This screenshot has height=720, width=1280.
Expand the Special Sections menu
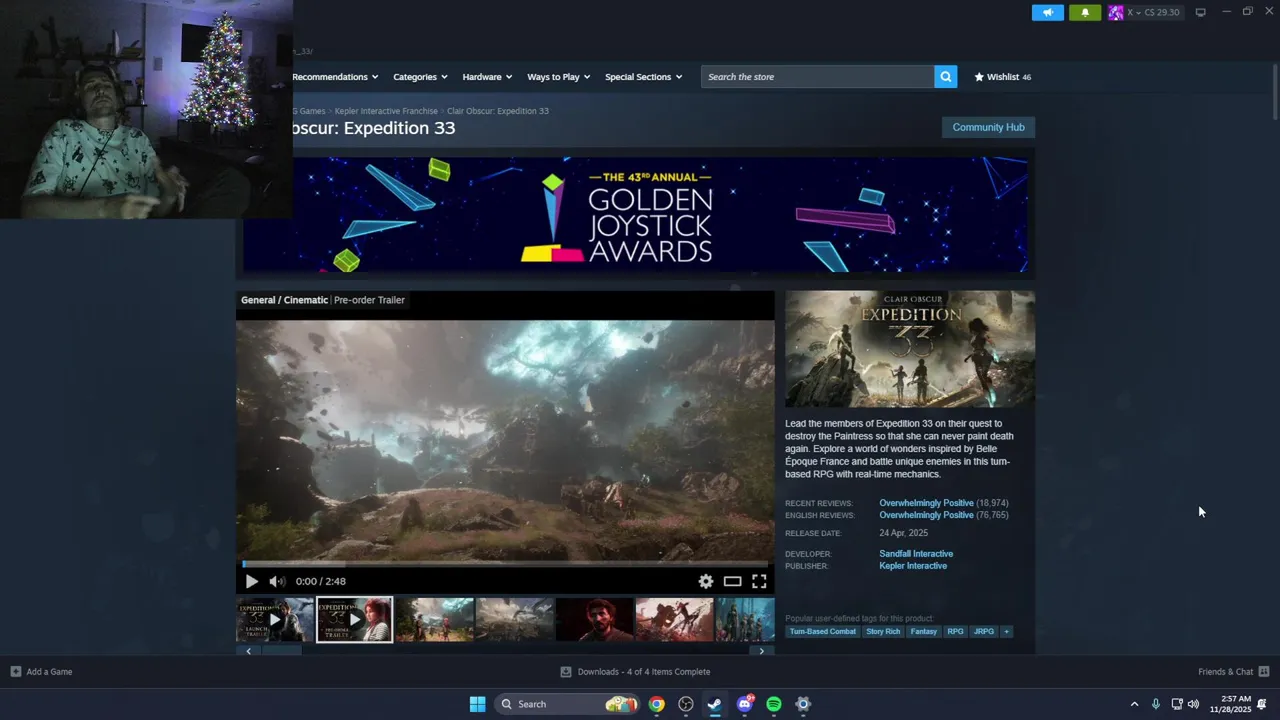643,77
